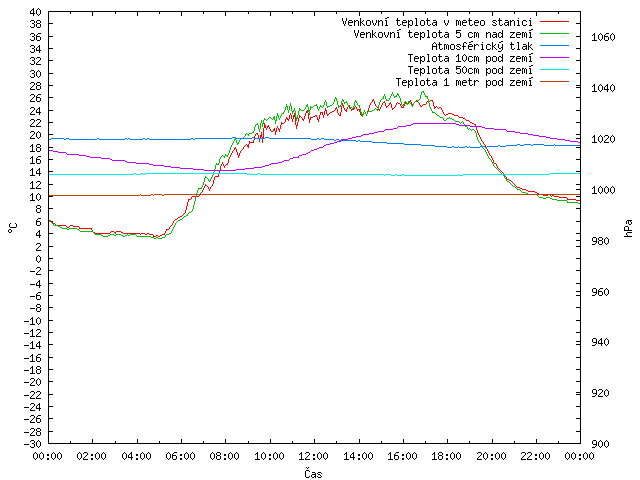The height and width of the screenshot is (480, 640).
Task: Click the 18:00 time axis label
Action: click(447, 456)
